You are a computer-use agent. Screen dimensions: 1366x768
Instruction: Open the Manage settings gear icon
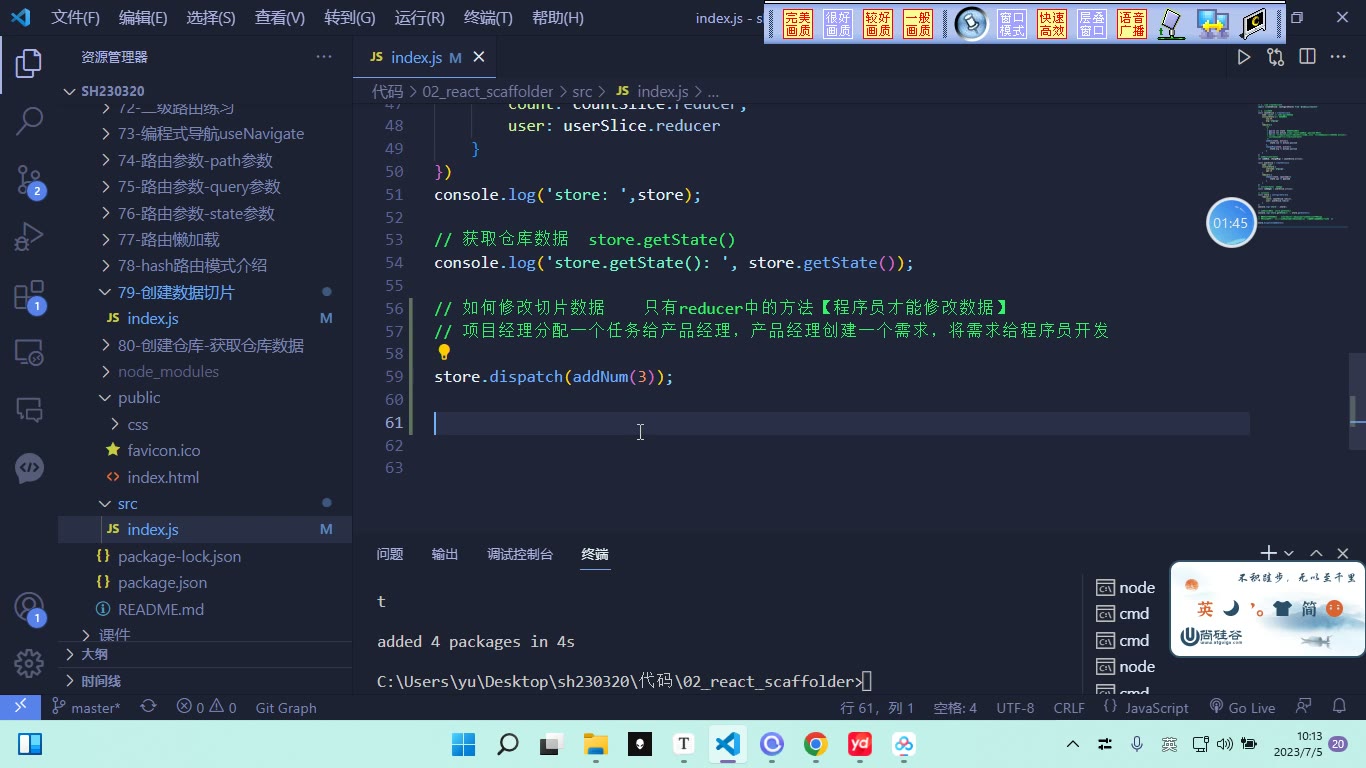coord(29,663)
